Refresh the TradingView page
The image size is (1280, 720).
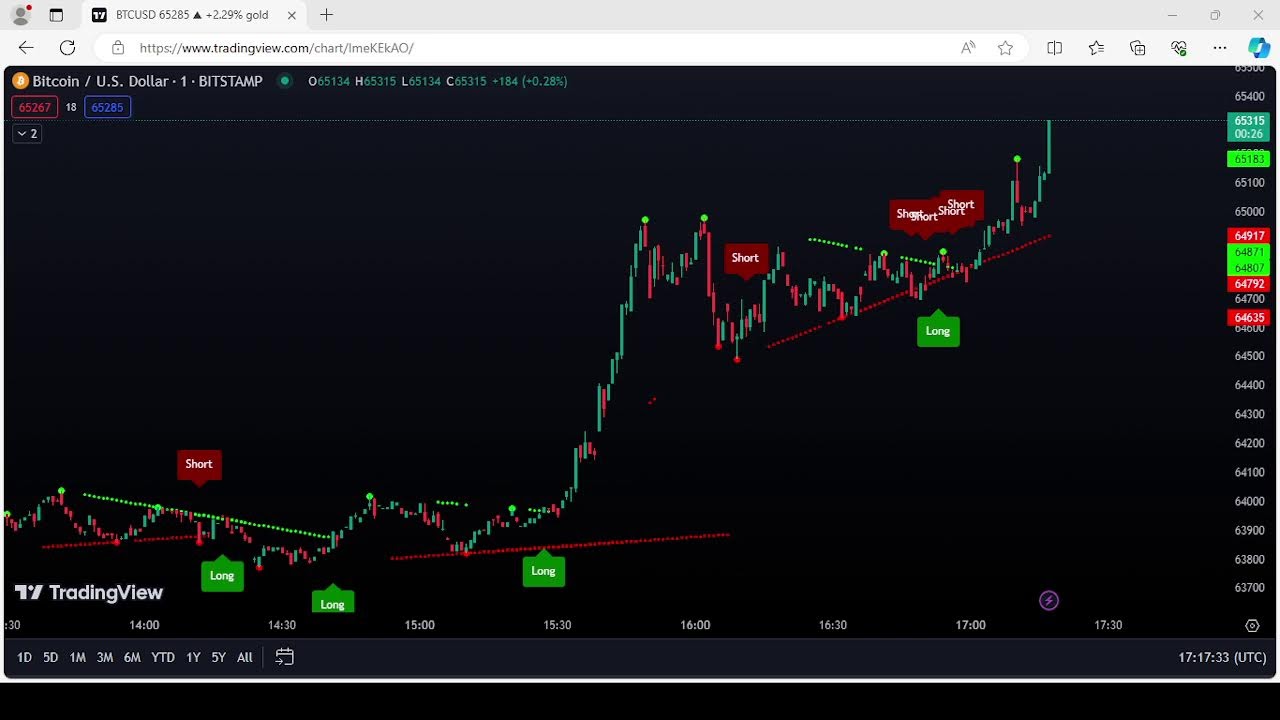[x=67, y=48]
